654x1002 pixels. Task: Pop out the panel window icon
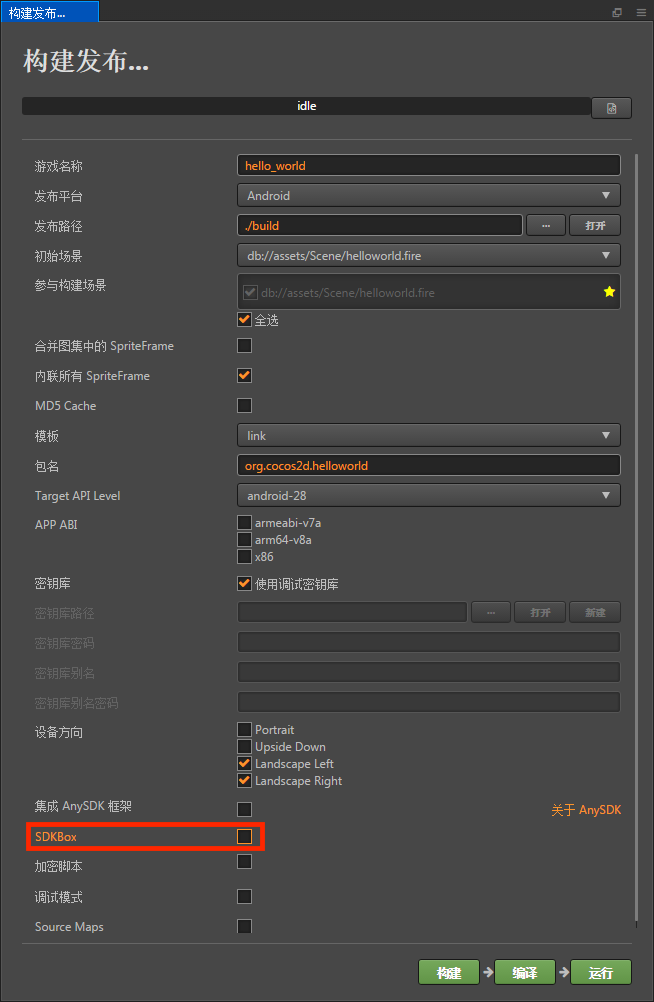[617, 12]
